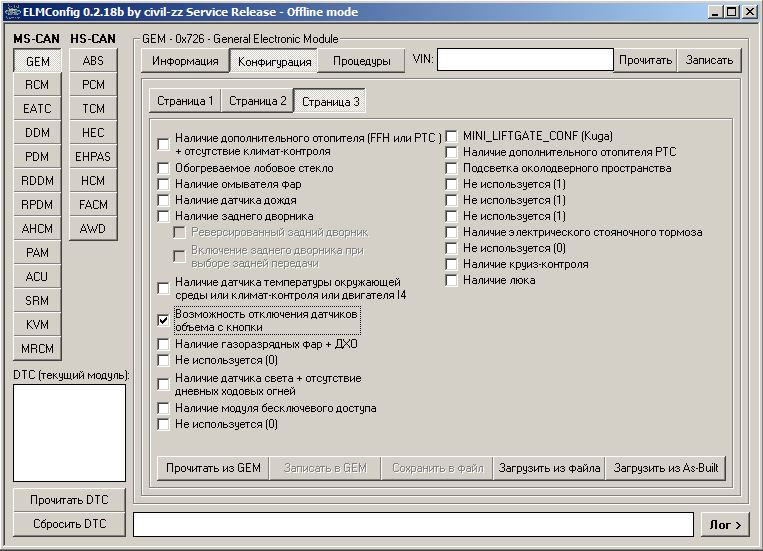
Task: Select the RCM module button
Action: point(37,85)
